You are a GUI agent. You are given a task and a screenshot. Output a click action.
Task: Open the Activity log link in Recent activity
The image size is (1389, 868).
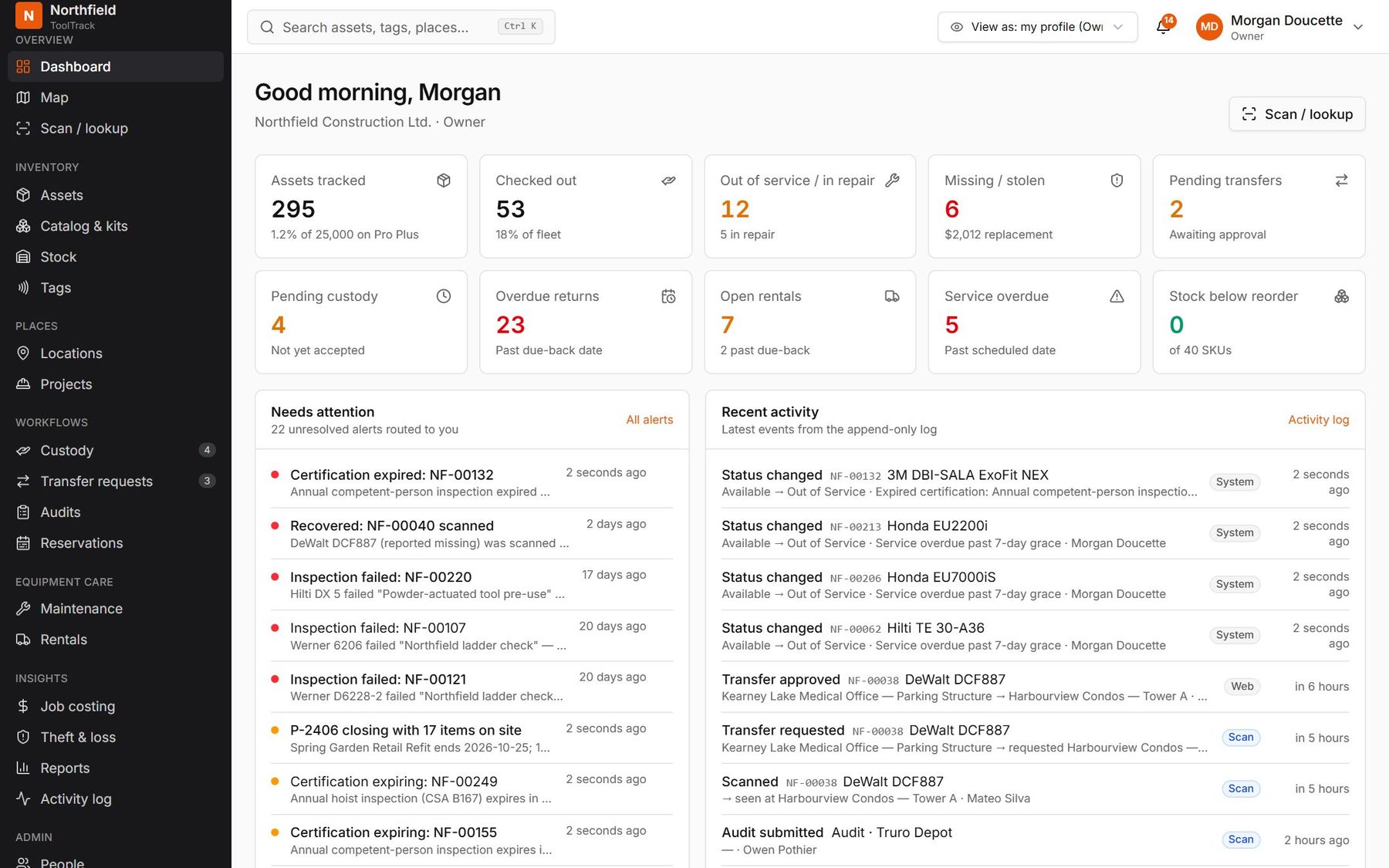1318,420
